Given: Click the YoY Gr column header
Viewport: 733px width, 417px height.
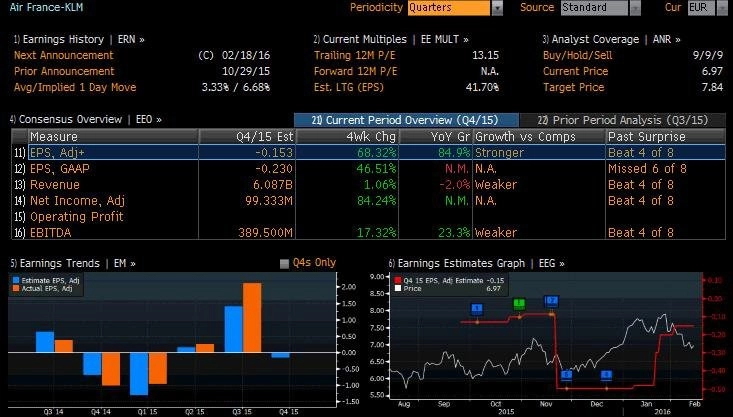Looking at the screenshot, I should [436, 137].
